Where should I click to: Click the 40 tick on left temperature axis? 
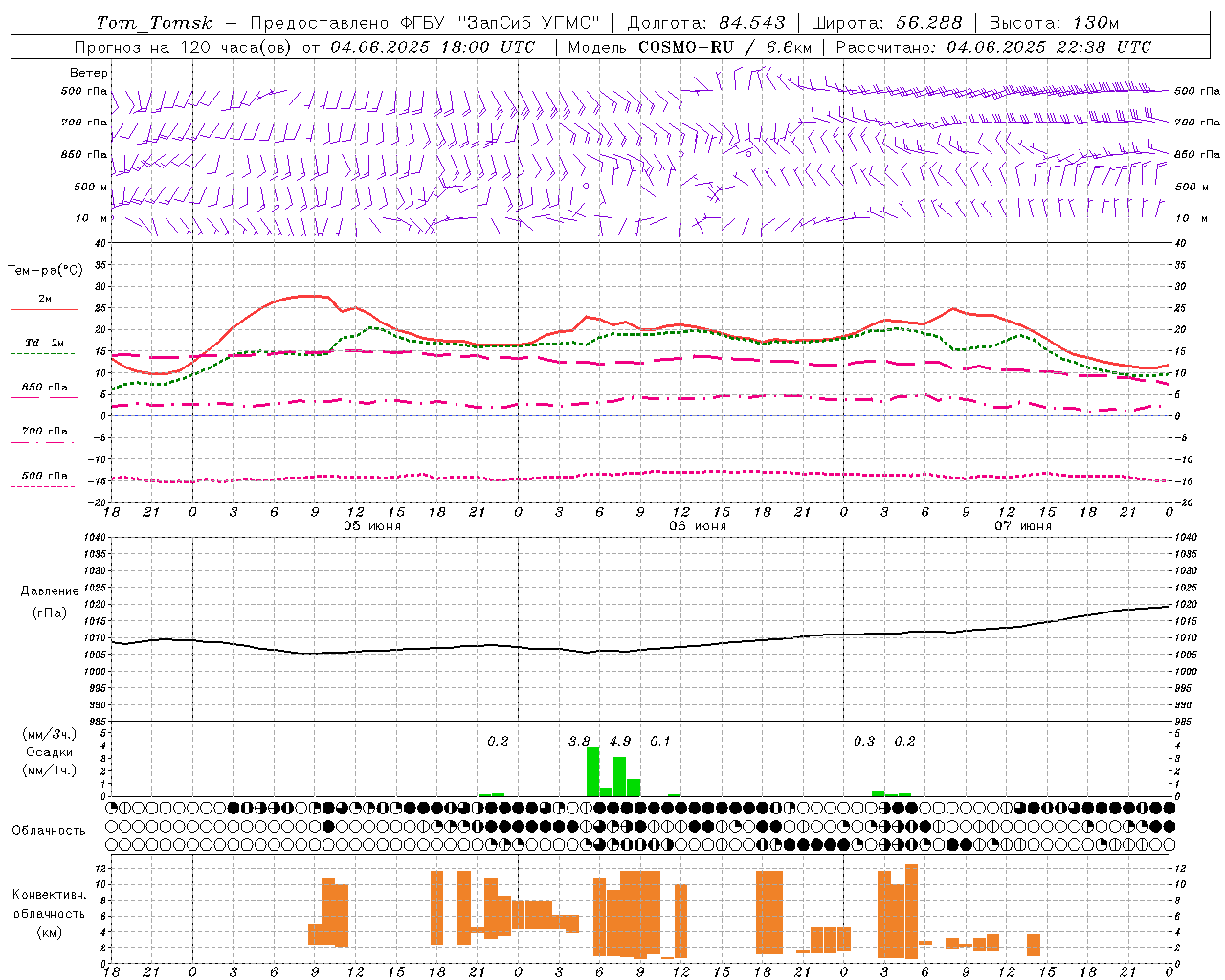tap(100, 243)
